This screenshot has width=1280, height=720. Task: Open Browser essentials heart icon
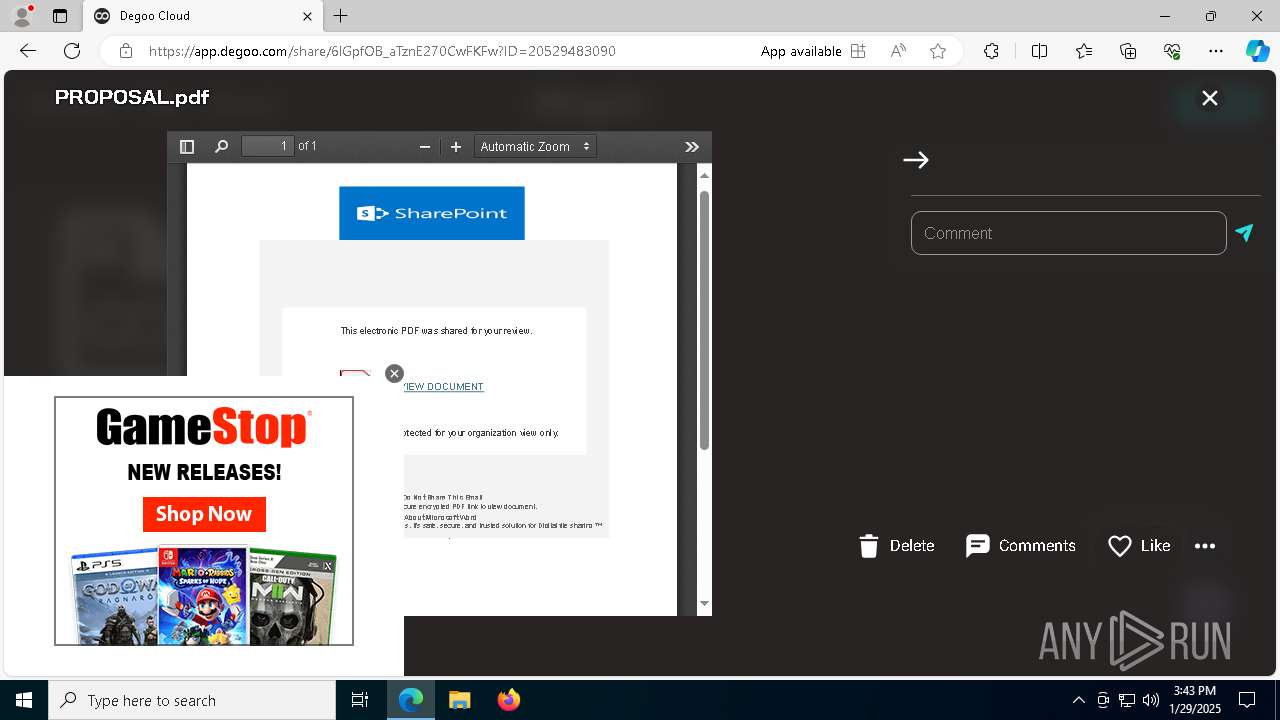1172,51
